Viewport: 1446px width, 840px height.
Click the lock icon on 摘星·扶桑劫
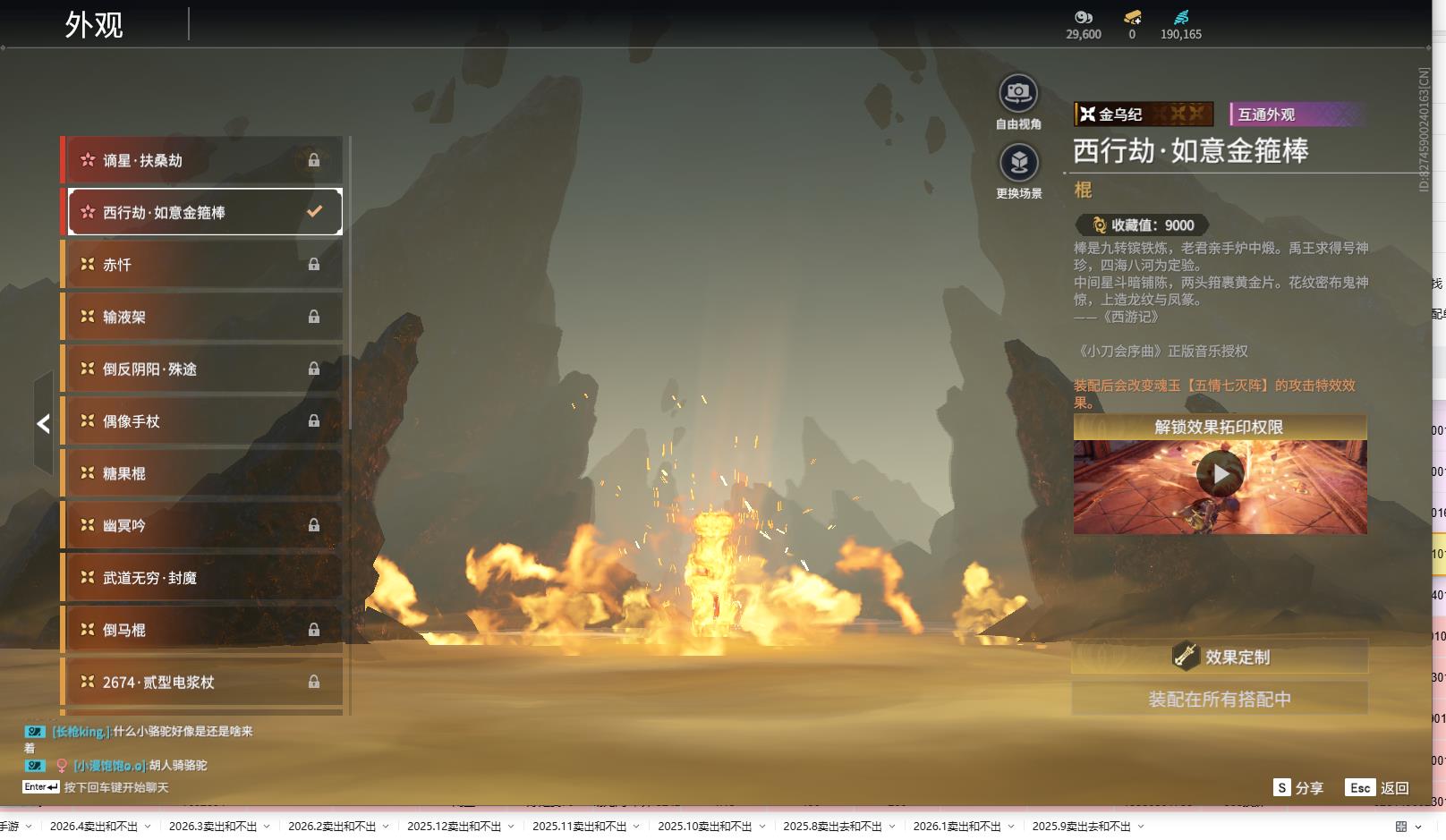coord(314,160)
